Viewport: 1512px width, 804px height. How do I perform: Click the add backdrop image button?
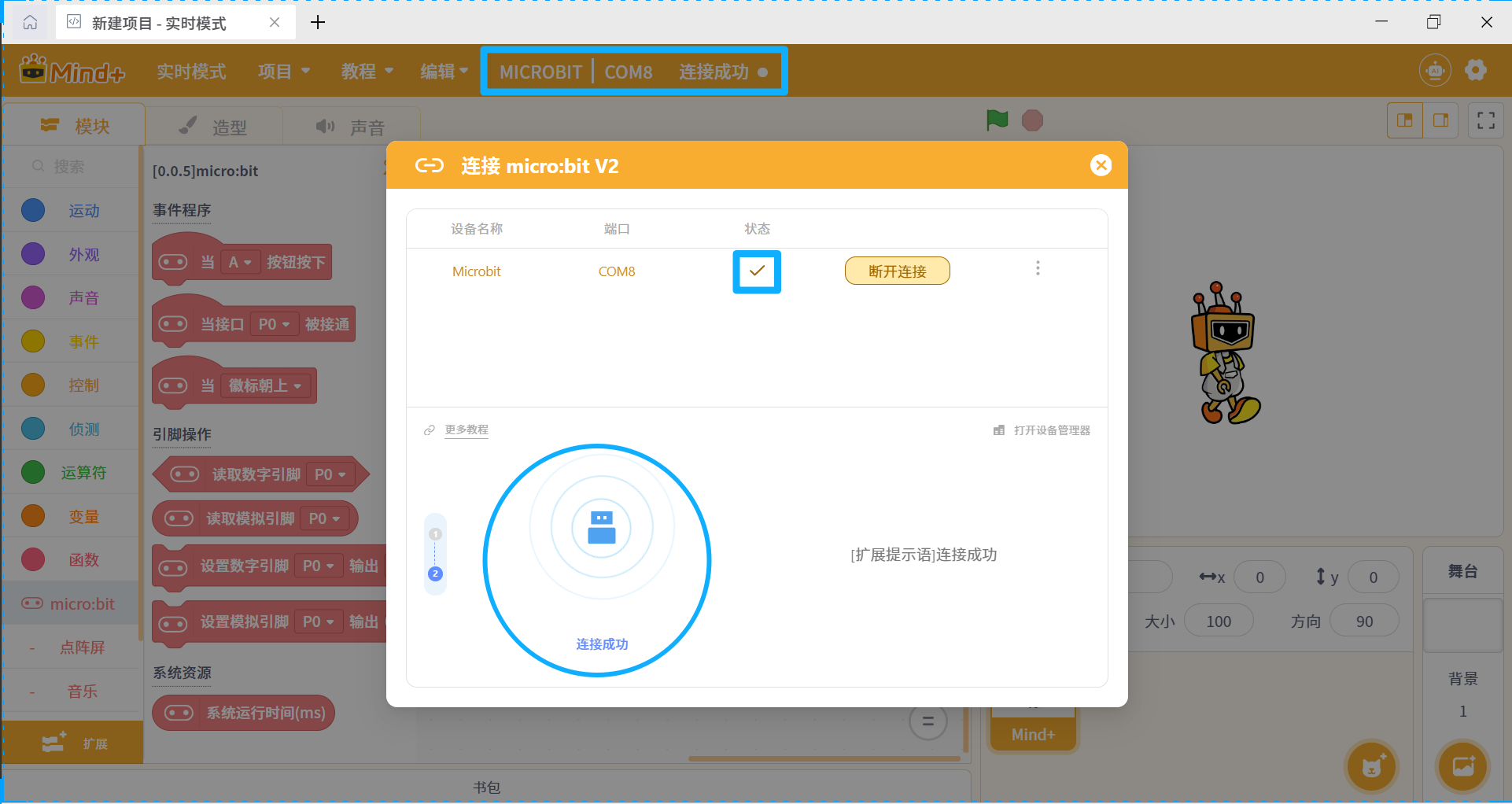click(x=1462, y=765)
